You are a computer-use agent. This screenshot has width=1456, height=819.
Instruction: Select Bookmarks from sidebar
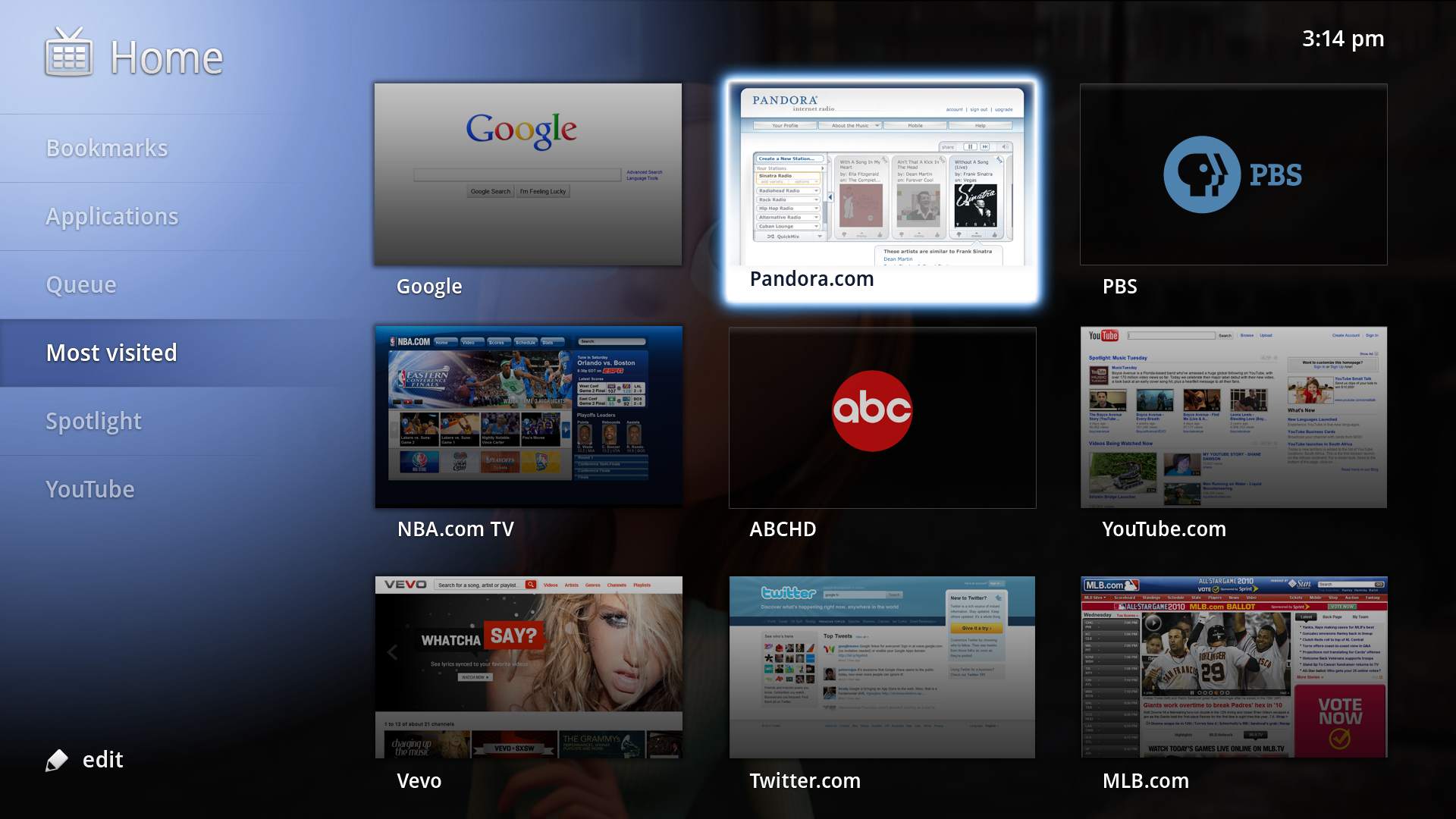coord(107,148)
